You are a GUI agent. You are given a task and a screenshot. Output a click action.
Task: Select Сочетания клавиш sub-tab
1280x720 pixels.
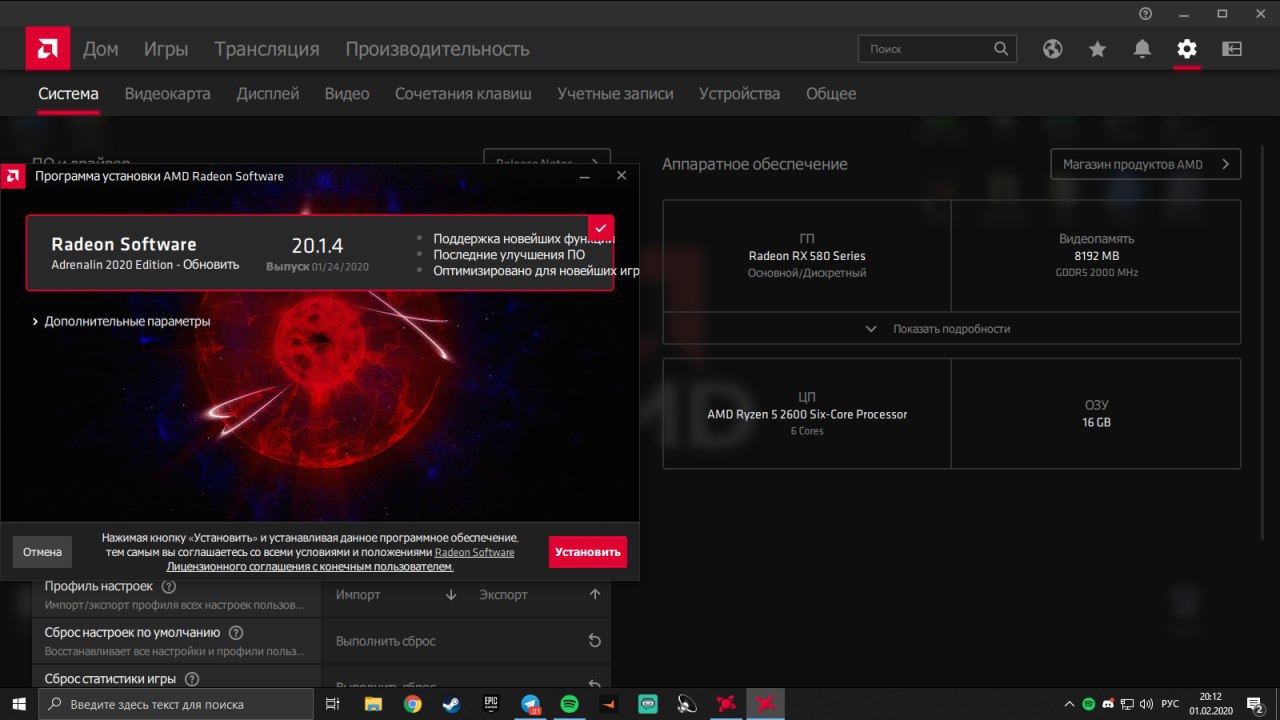pyautogui.click(x=463, y=93)
